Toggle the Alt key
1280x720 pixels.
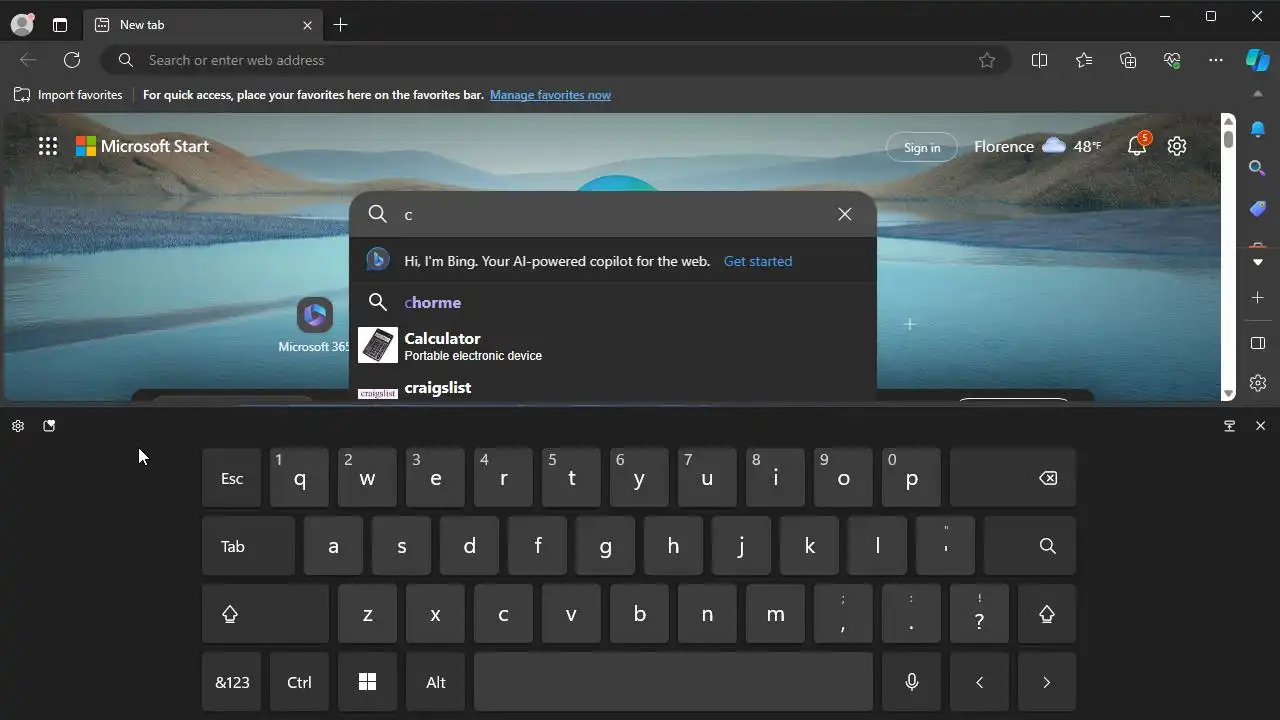coord(435,682)
